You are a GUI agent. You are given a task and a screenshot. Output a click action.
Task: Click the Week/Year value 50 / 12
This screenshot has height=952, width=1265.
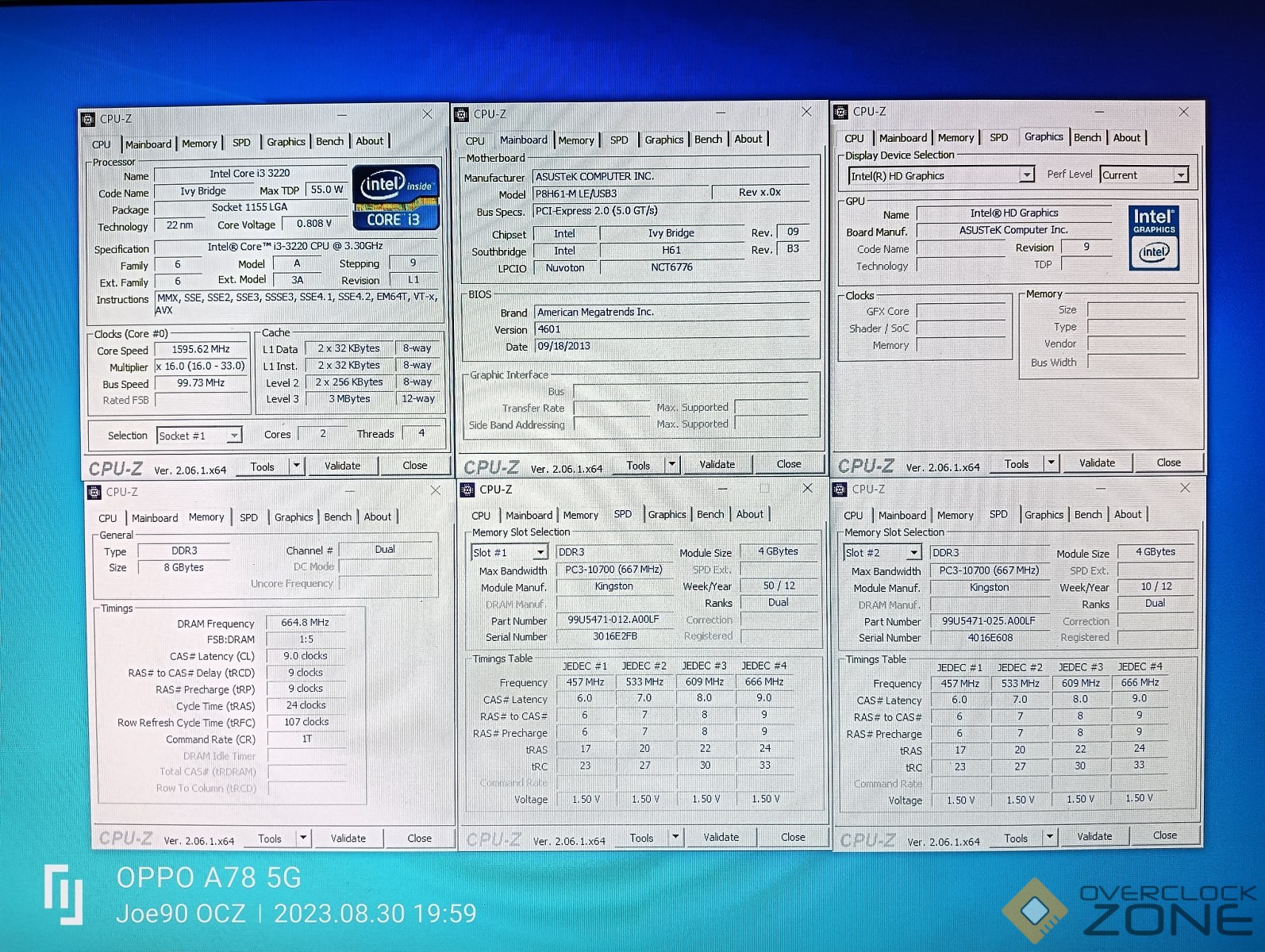coord(779,585)
